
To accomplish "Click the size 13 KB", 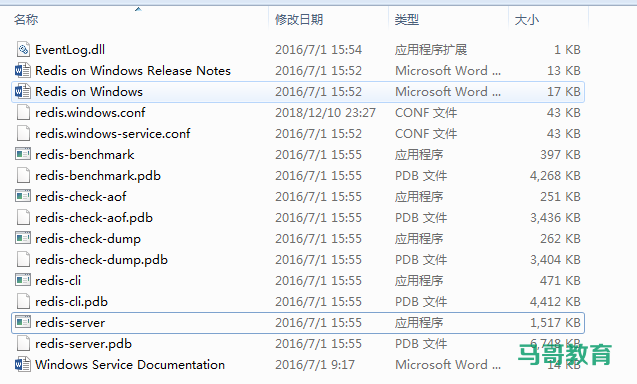I will 564,71.
